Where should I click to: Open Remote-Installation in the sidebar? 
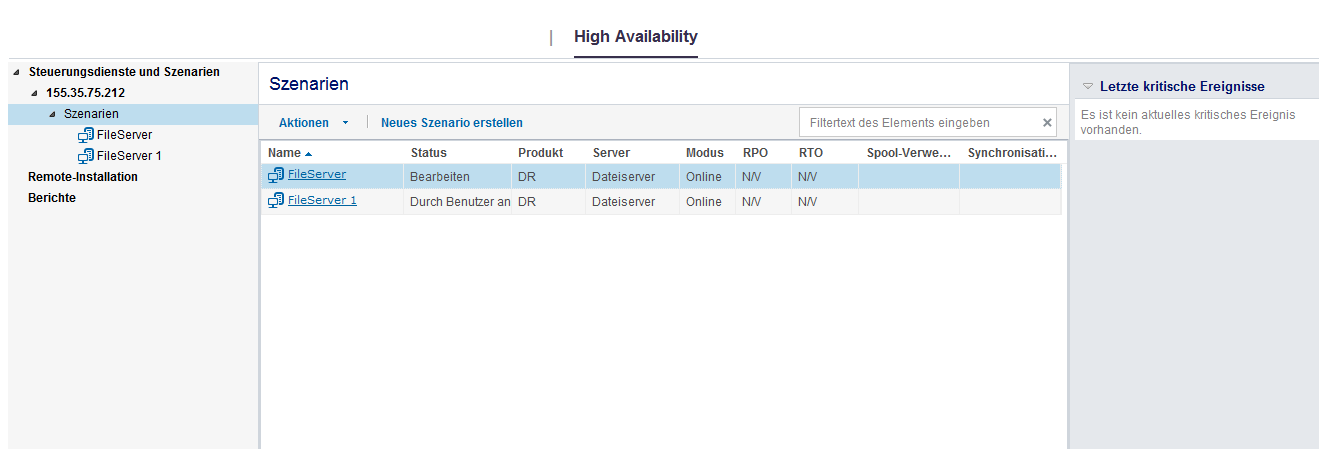point(83,177)
